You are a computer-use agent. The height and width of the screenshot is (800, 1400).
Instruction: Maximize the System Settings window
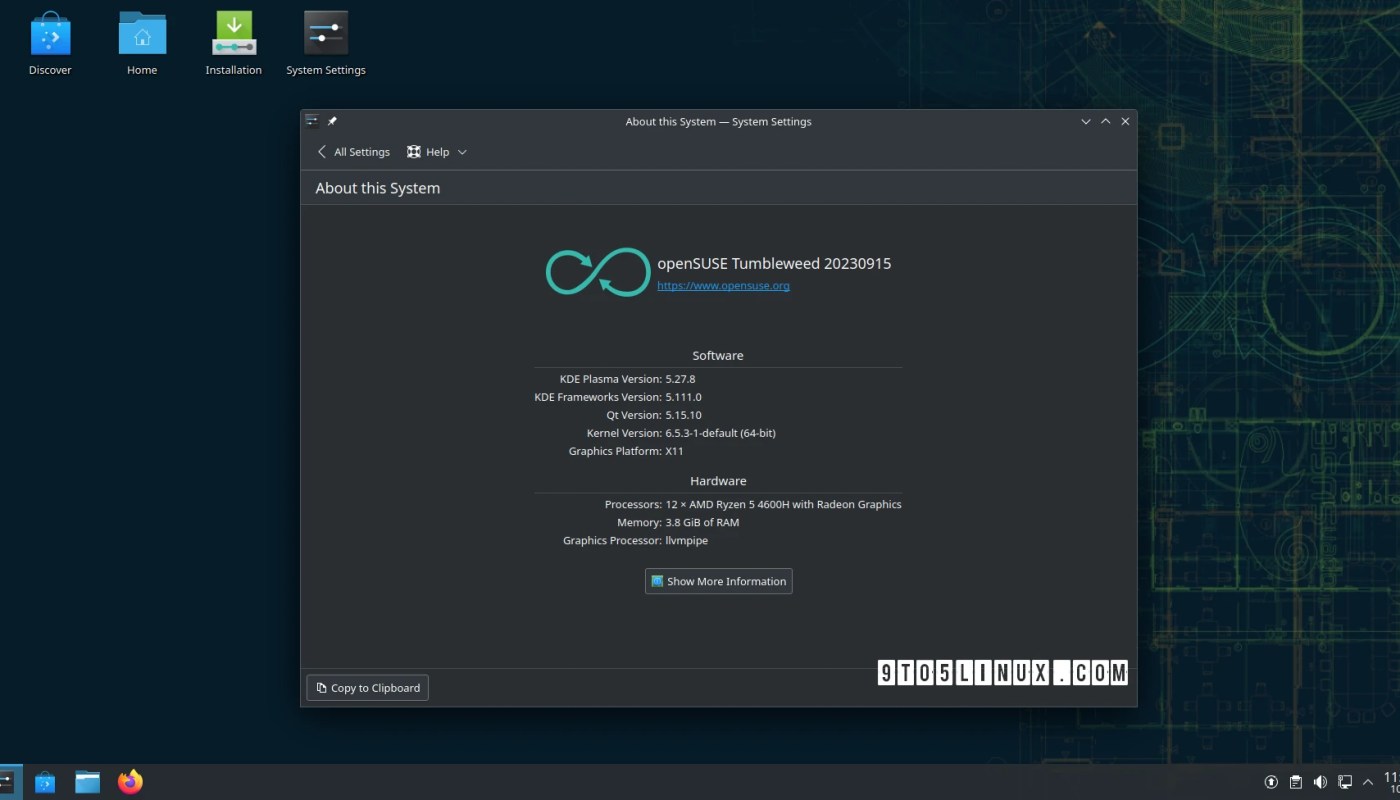pos(1105,121)
